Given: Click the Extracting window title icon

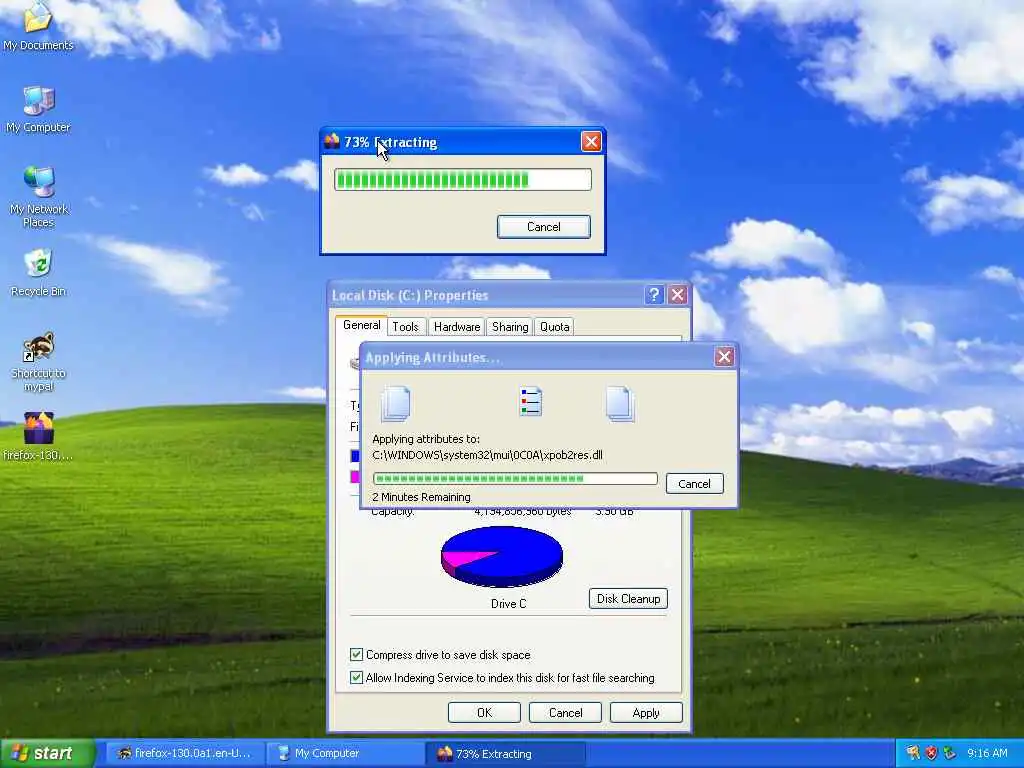Looking at the screenshot, I should pos(332,141).
